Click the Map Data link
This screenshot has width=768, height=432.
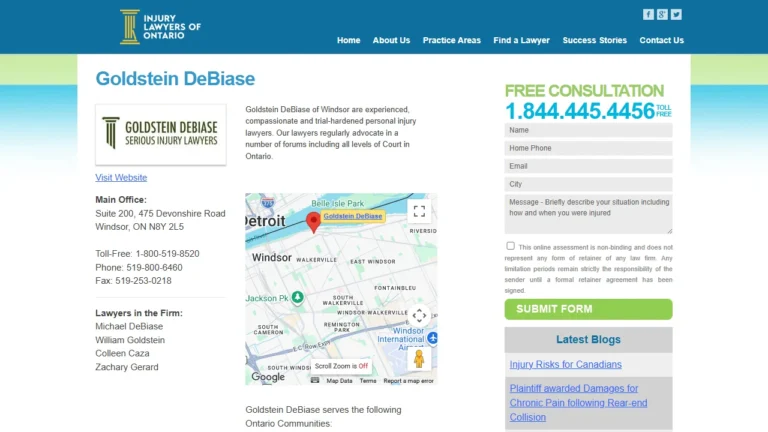click(x=339, y=381)
